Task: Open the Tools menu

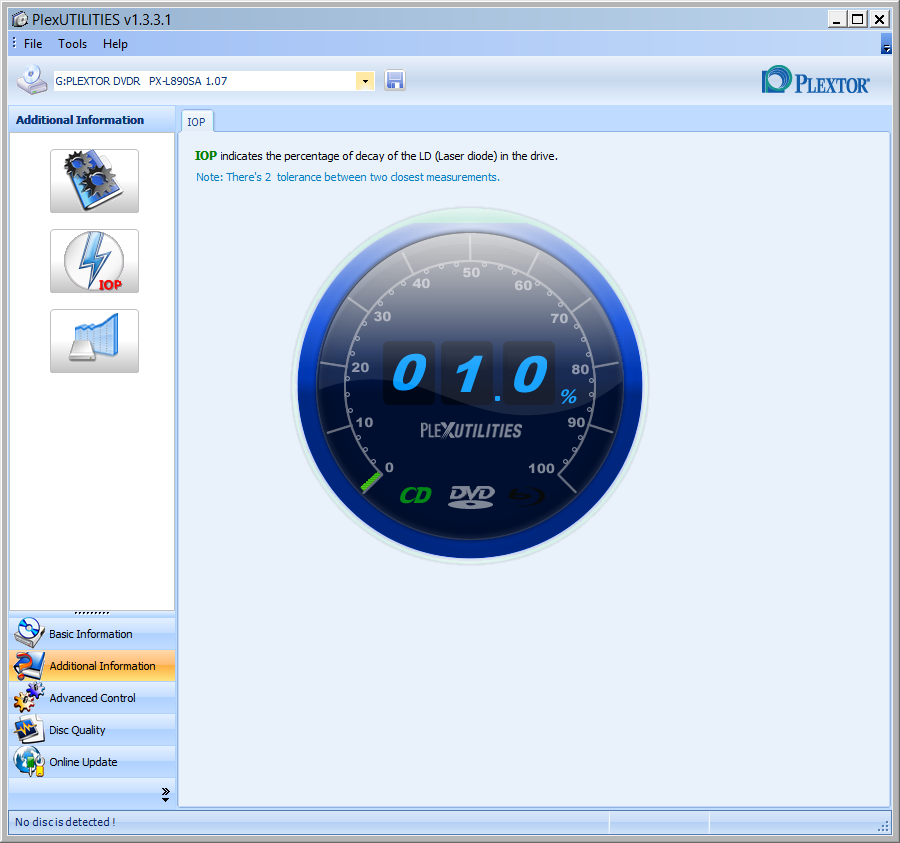Action: point(72,44)
